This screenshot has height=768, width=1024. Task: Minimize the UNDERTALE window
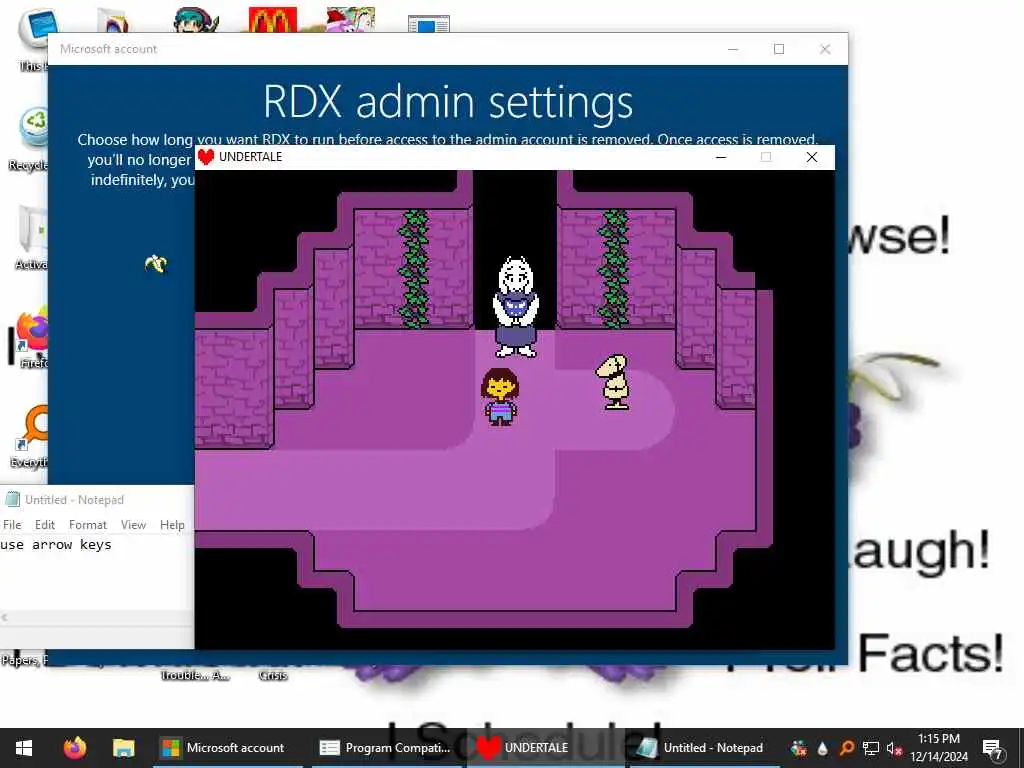coord(721,157)
